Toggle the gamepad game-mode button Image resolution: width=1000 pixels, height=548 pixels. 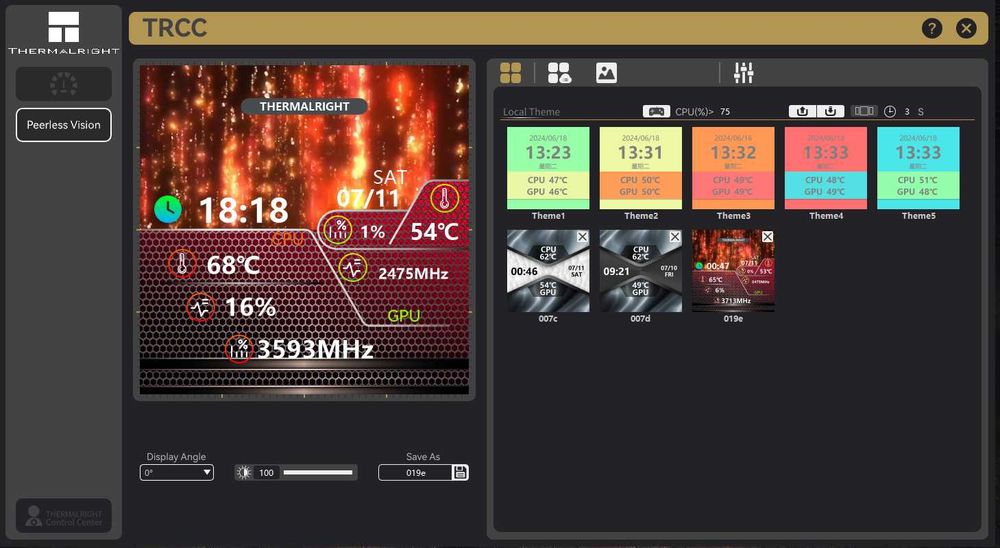click(x=656, y=111)
